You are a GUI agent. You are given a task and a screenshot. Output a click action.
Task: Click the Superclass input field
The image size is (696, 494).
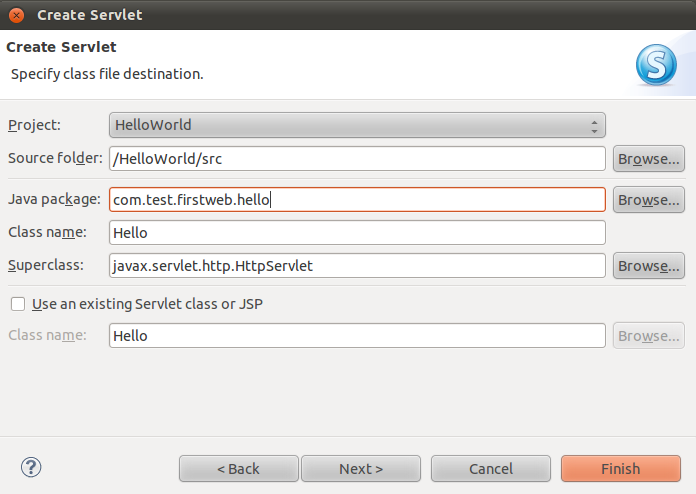pyautogui.click(x=357, y=266)
